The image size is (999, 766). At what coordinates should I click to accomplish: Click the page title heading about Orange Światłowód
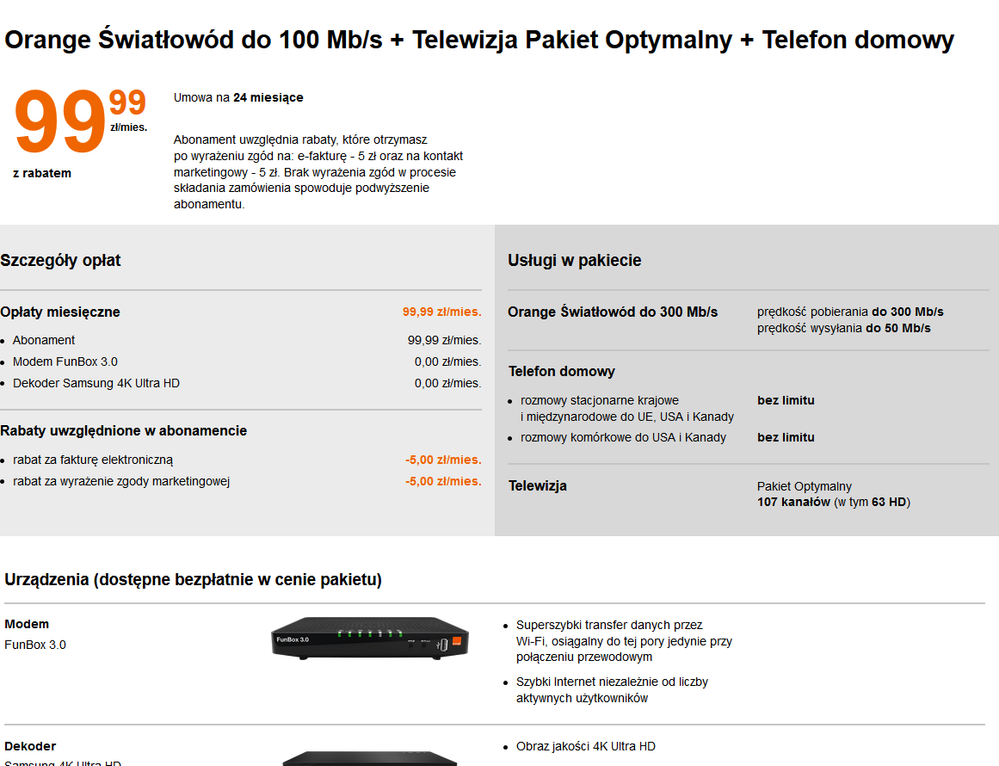click(479, 40)
